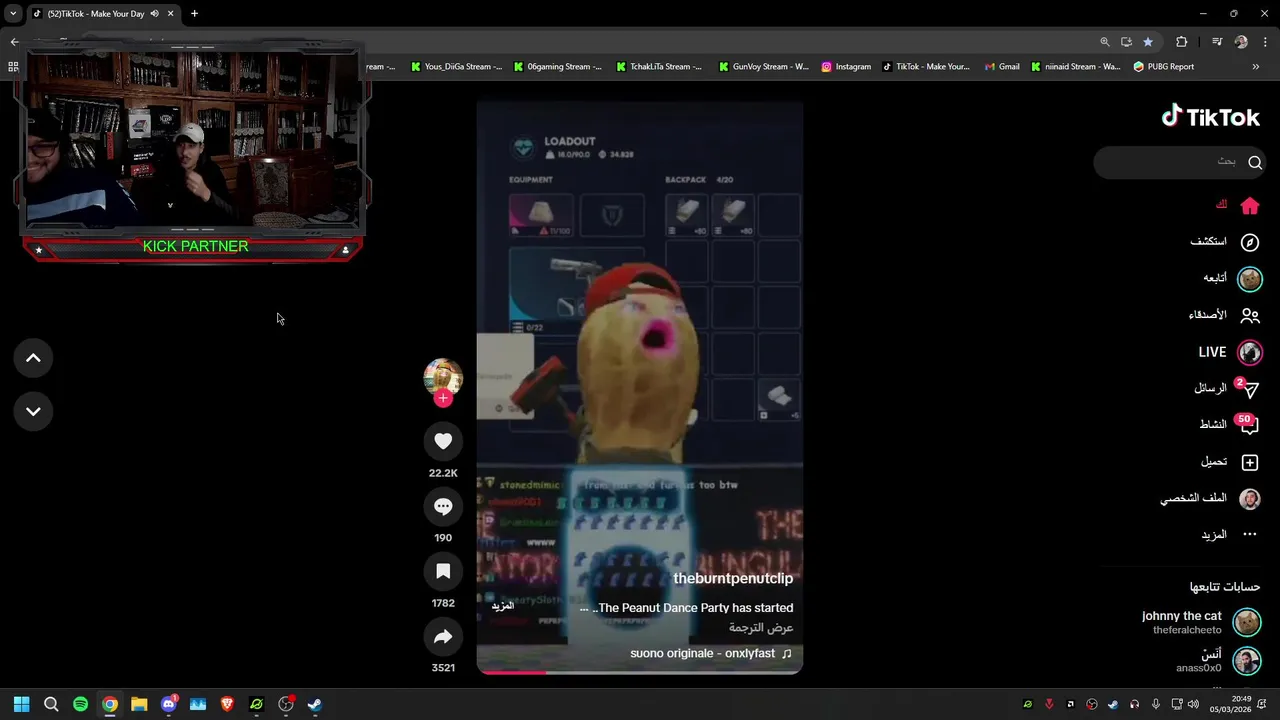Open the PUBG Report bookmark
This screenshot has height=720, width=1280.
coord(1164,67)
